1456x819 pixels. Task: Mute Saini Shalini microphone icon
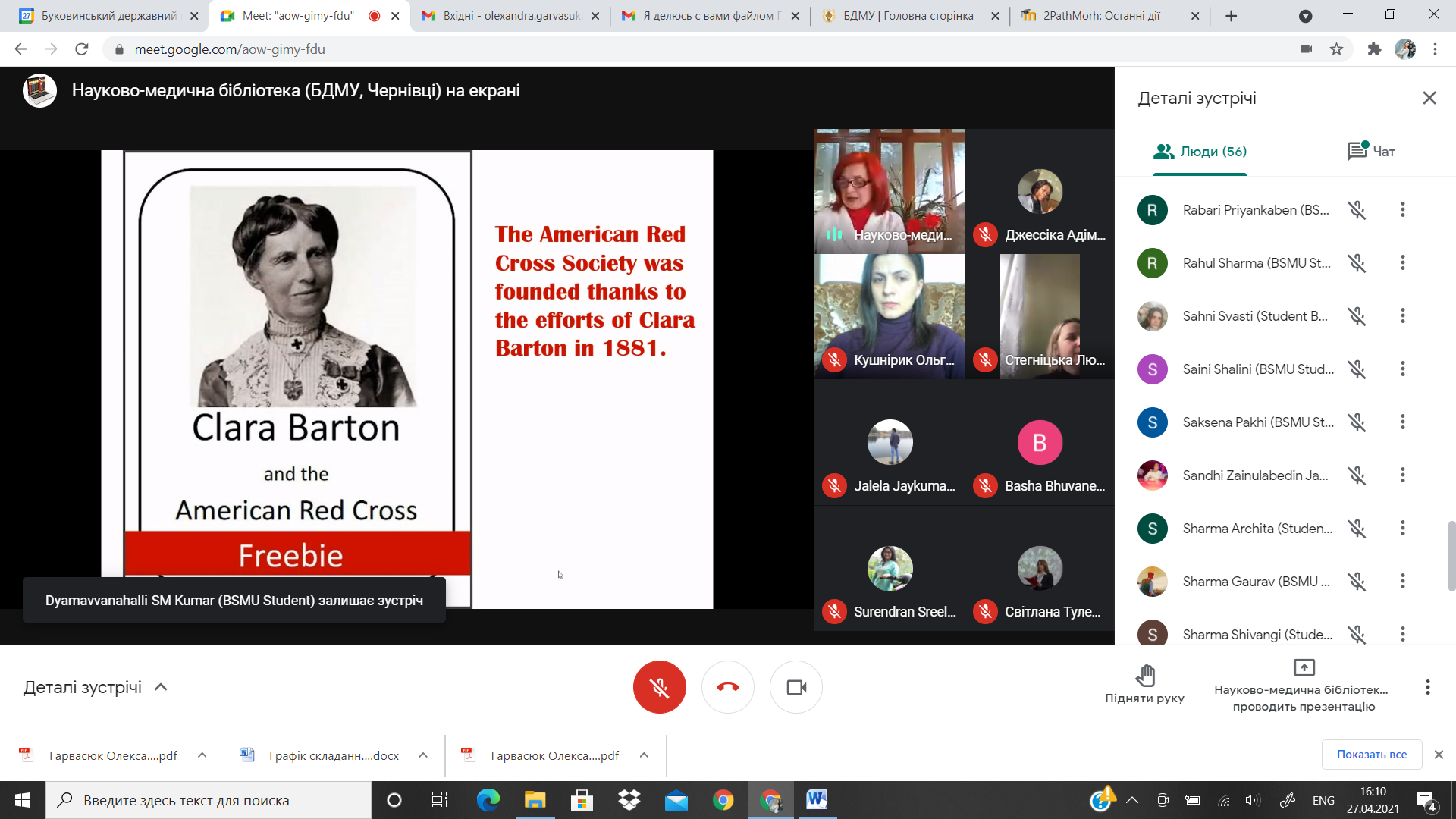click(1357, 369)
